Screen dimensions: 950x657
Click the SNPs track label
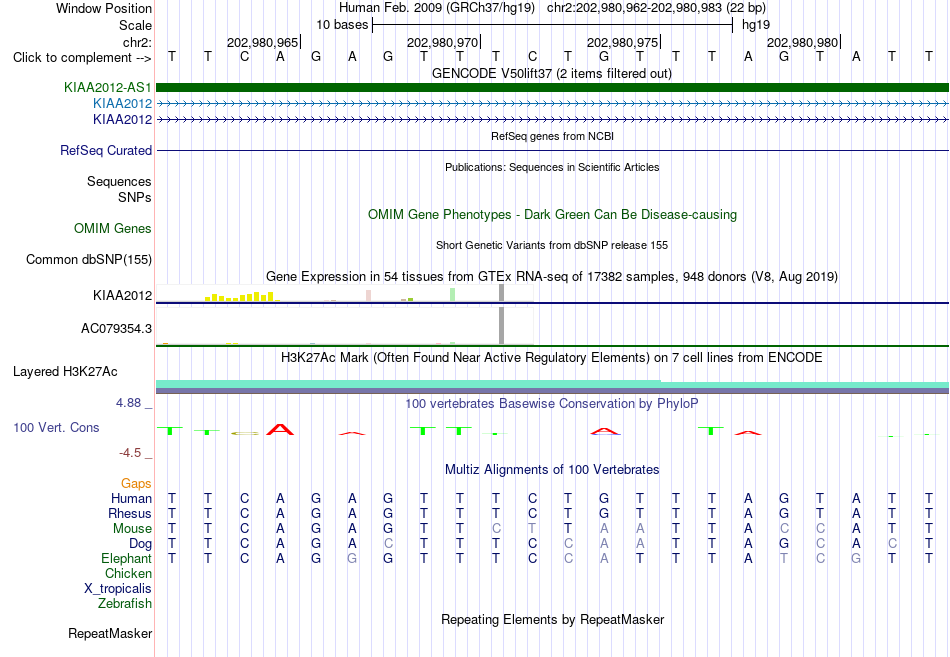click(135, 197)
